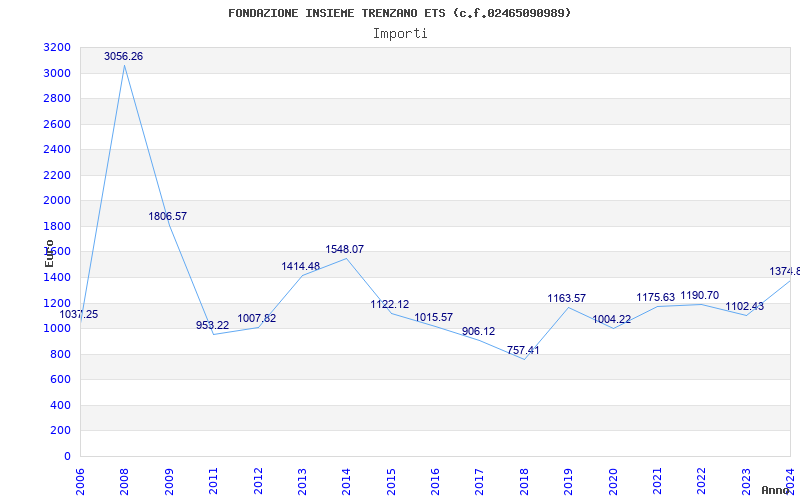
Task: Click the y-axis tick 2800
Action: point(57,98)
